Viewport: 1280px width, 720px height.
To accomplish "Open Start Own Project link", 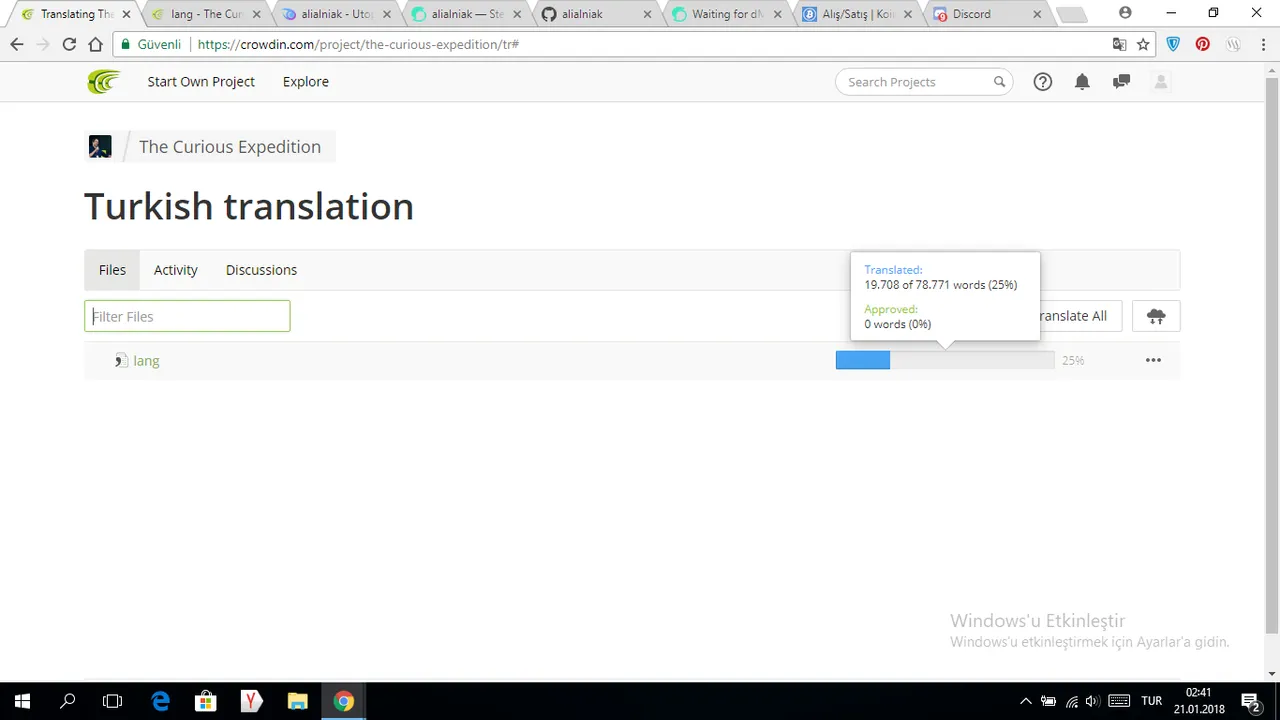I will click(201, 82).
